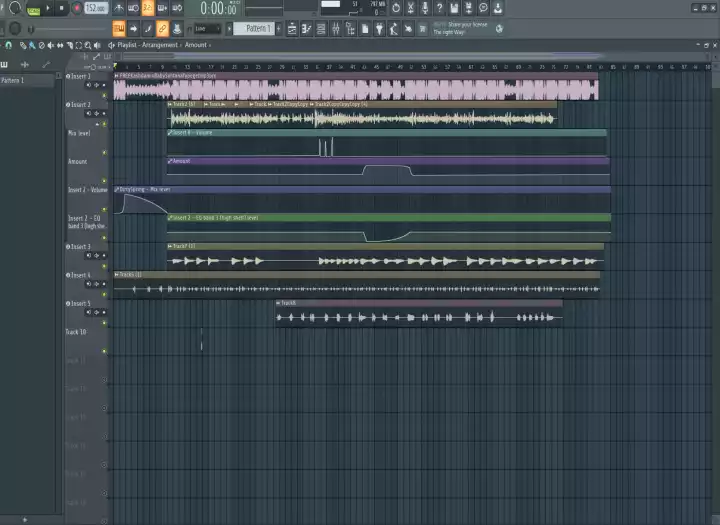Click the tempo tapper icon
Viewport: 720px width, 525px height.
(394, 29)
